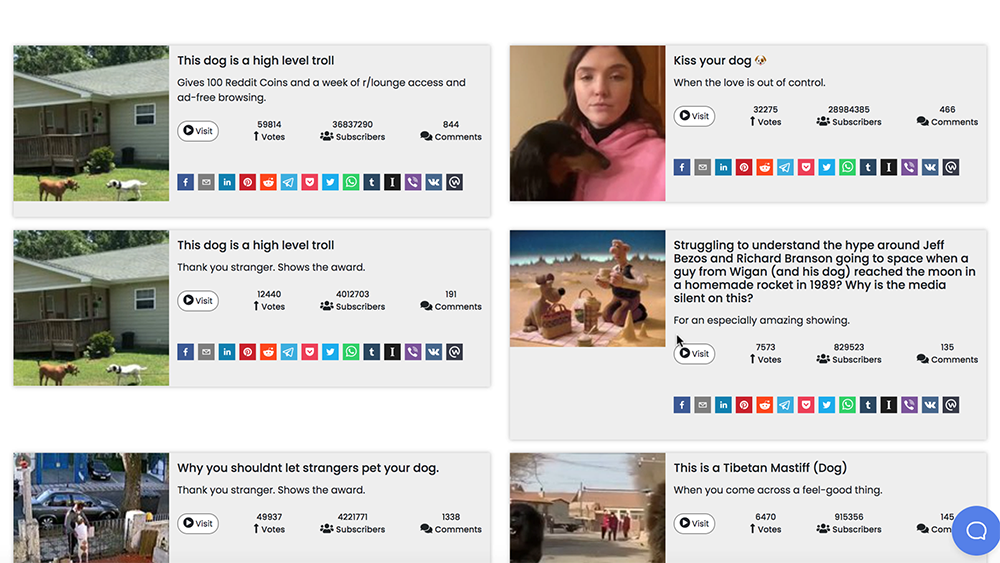Share first dog troll post on Tumblr

click(x=371, y=182)
